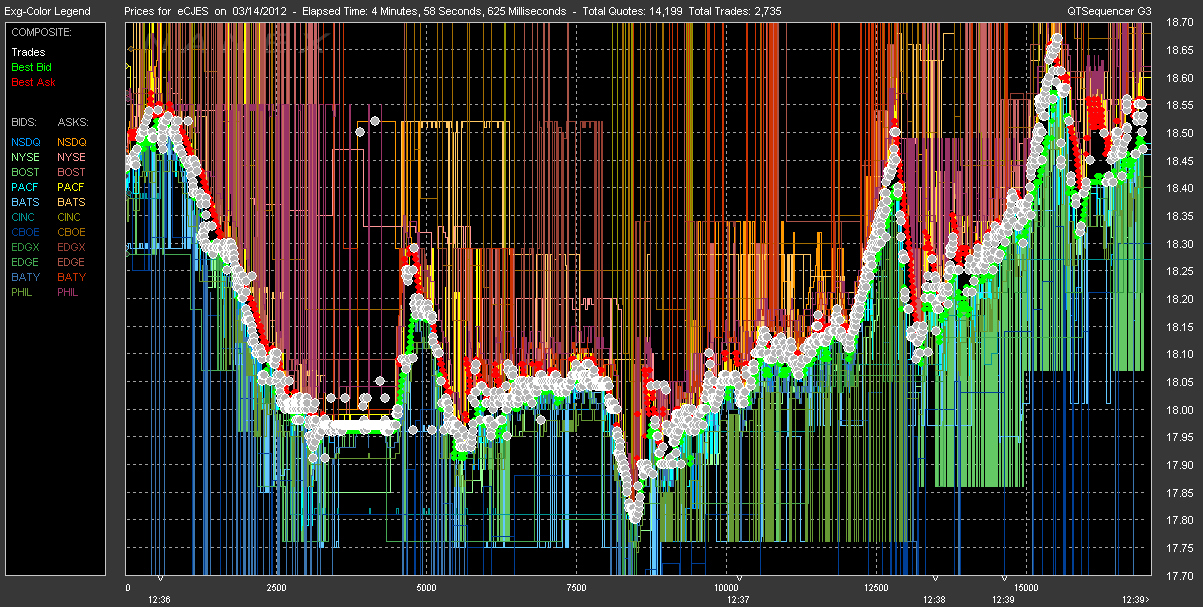Select BATS in the BIDS column
Viewport: 1203px width, 607px height.
[26, 202]
